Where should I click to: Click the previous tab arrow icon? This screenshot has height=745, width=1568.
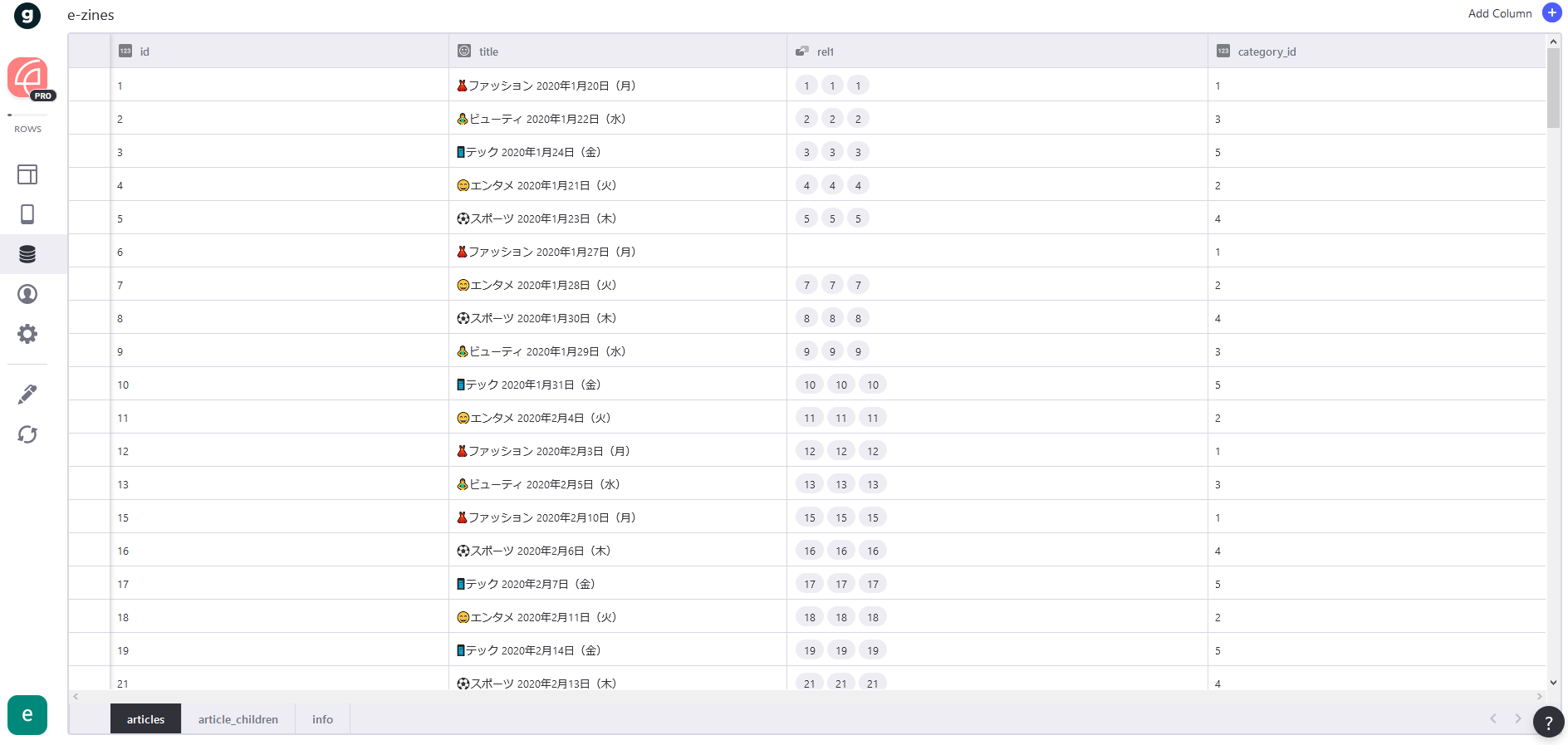(1493, 718)
